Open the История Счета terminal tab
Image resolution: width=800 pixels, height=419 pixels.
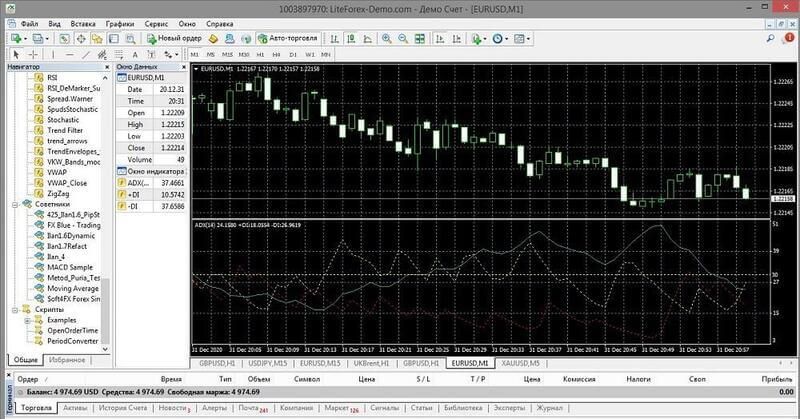click(x=123, y=408)
